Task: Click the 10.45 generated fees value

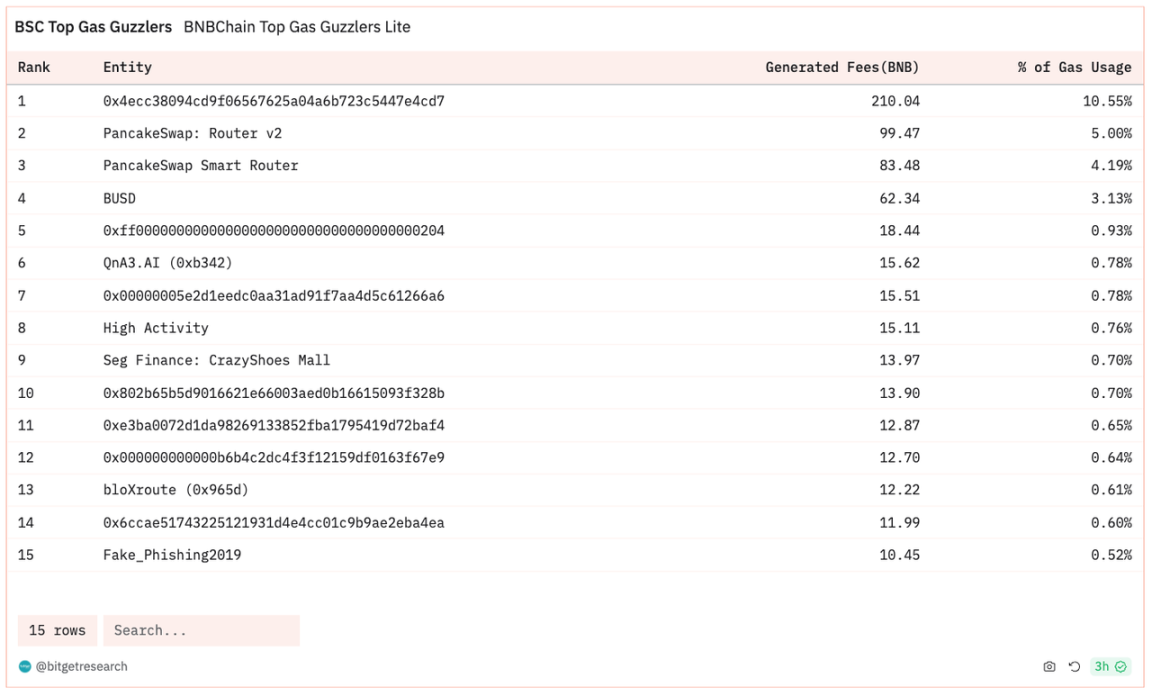Action: (x=899, y=555)
